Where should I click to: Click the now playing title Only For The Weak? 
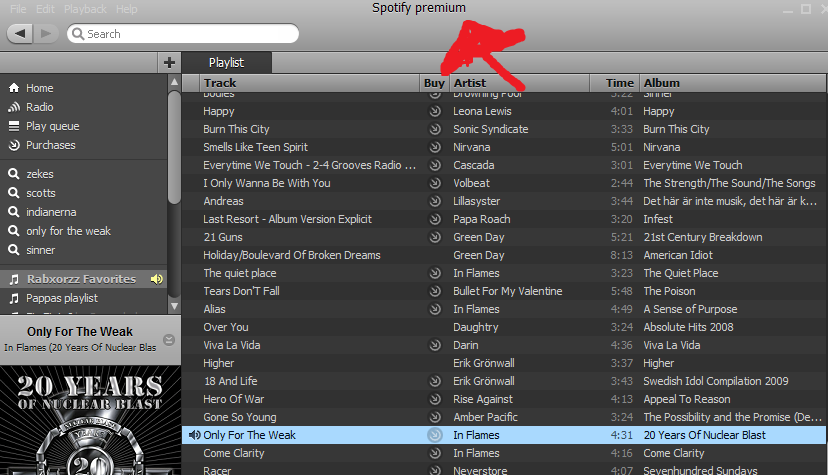[x=80, y=331]
